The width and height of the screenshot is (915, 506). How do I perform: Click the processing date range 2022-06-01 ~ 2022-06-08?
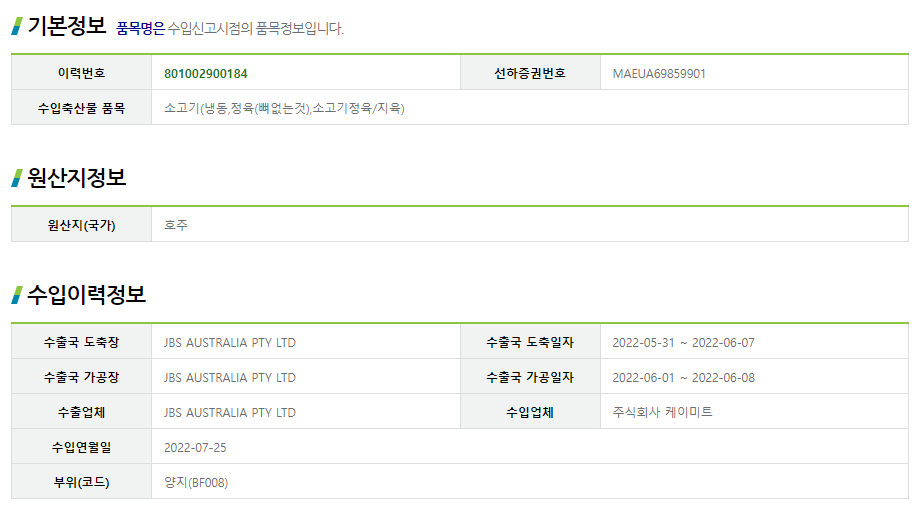point(683,378)
